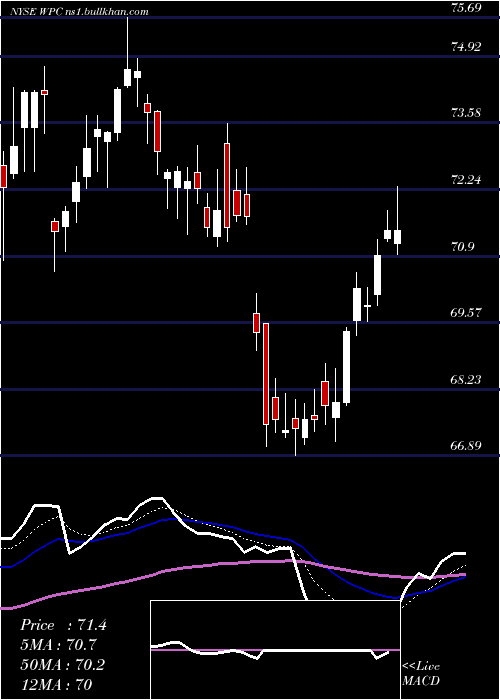Select the 69.57 price level label
This screenshot has width=500, height=700.
click(467, 312)
